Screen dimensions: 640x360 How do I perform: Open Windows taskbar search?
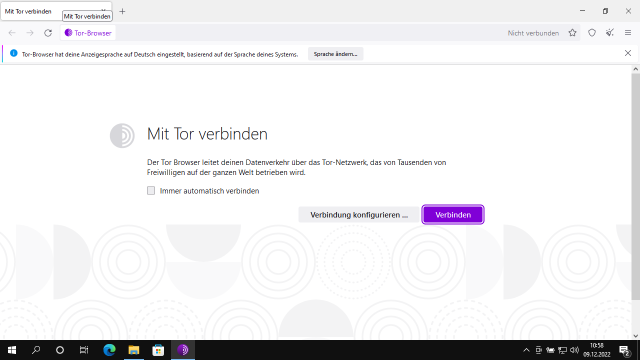pos(36,350)
